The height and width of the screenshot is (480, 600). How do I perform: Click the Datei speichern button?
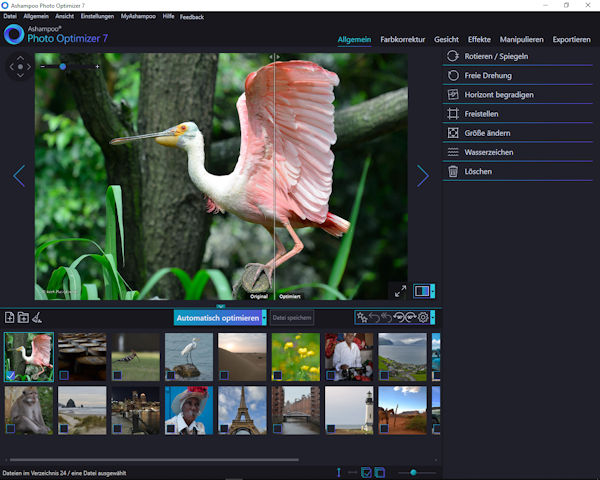292,318
